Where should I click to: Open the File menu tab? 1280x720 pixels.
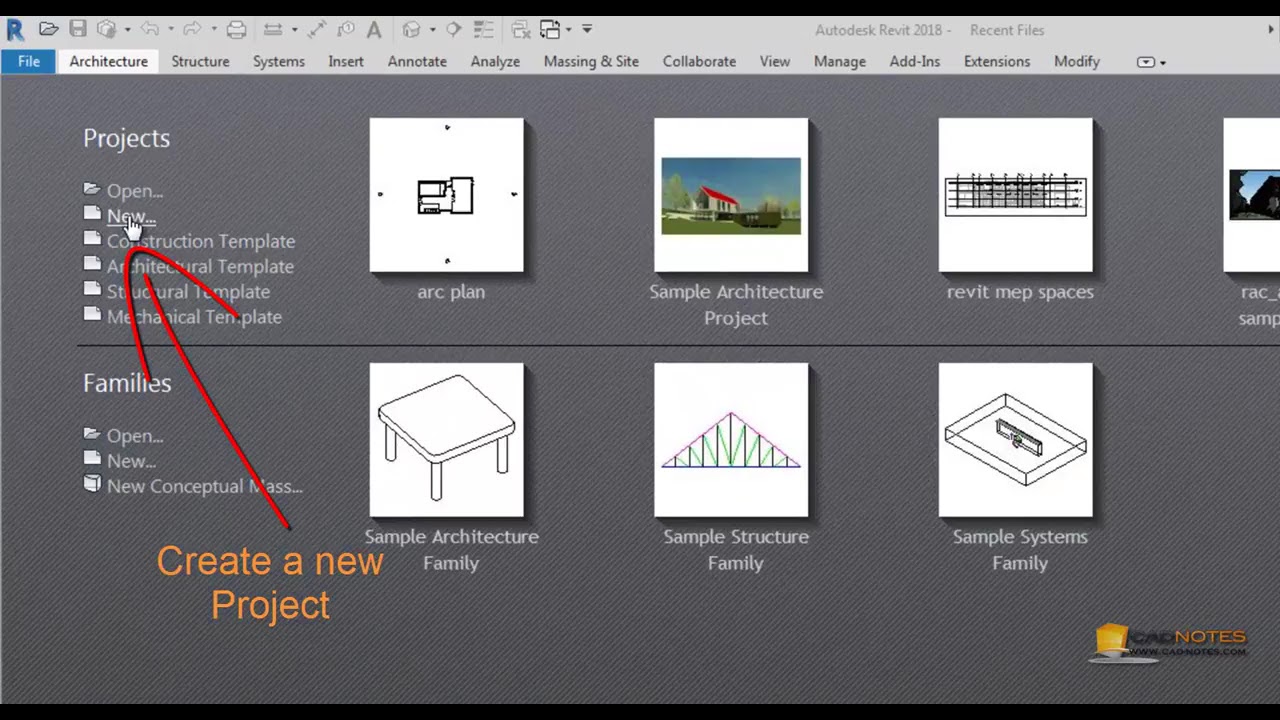click(29, 61)
